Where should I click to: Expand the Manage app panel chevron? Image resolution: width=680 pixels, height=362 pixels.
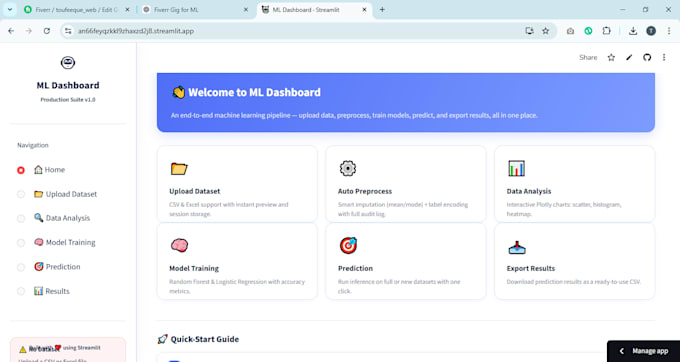[621, 351]
